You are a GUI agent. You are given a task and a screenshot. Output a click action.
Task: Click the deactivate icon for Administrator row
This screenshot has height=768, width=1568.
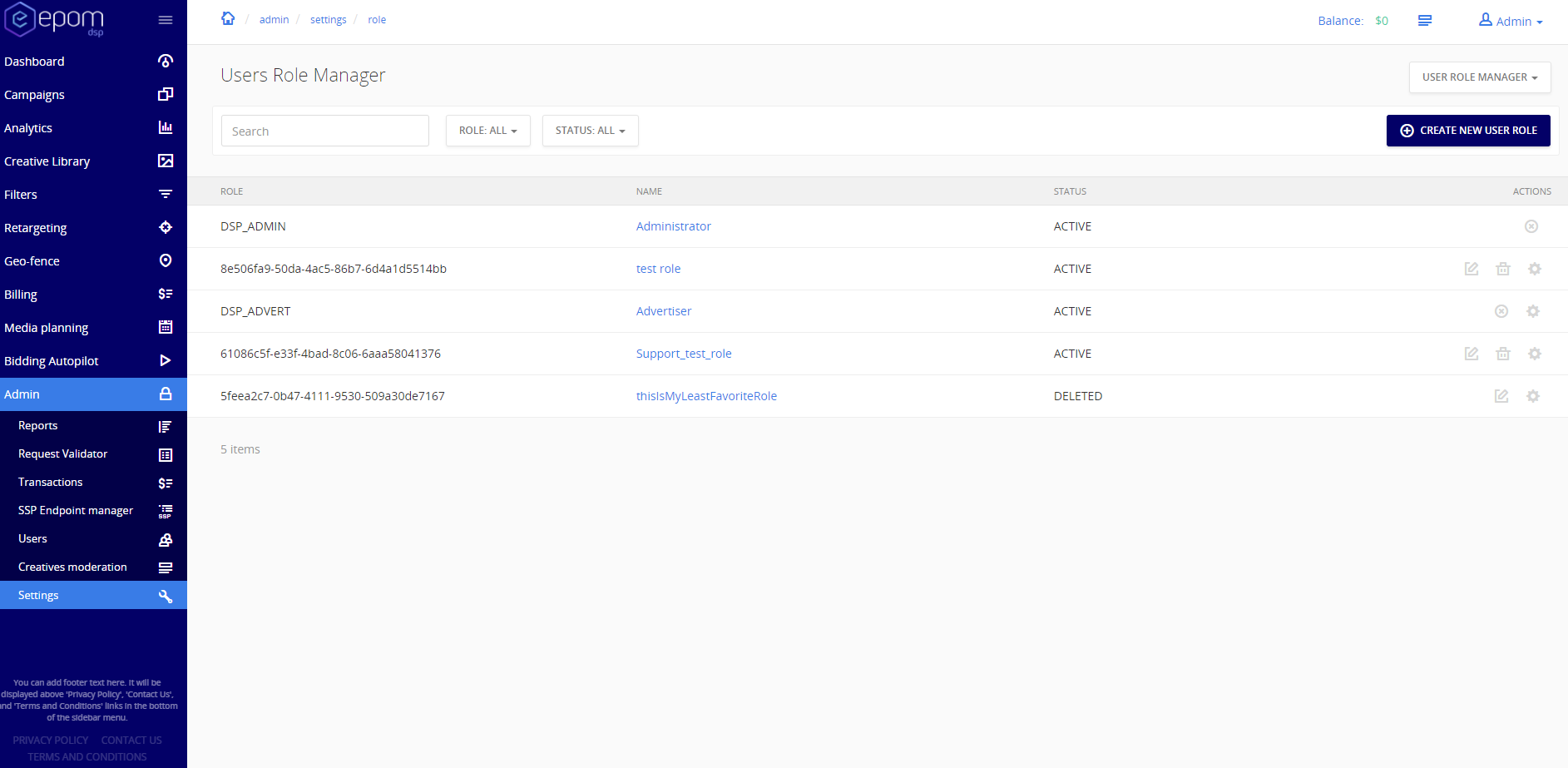click(1531, 226)
